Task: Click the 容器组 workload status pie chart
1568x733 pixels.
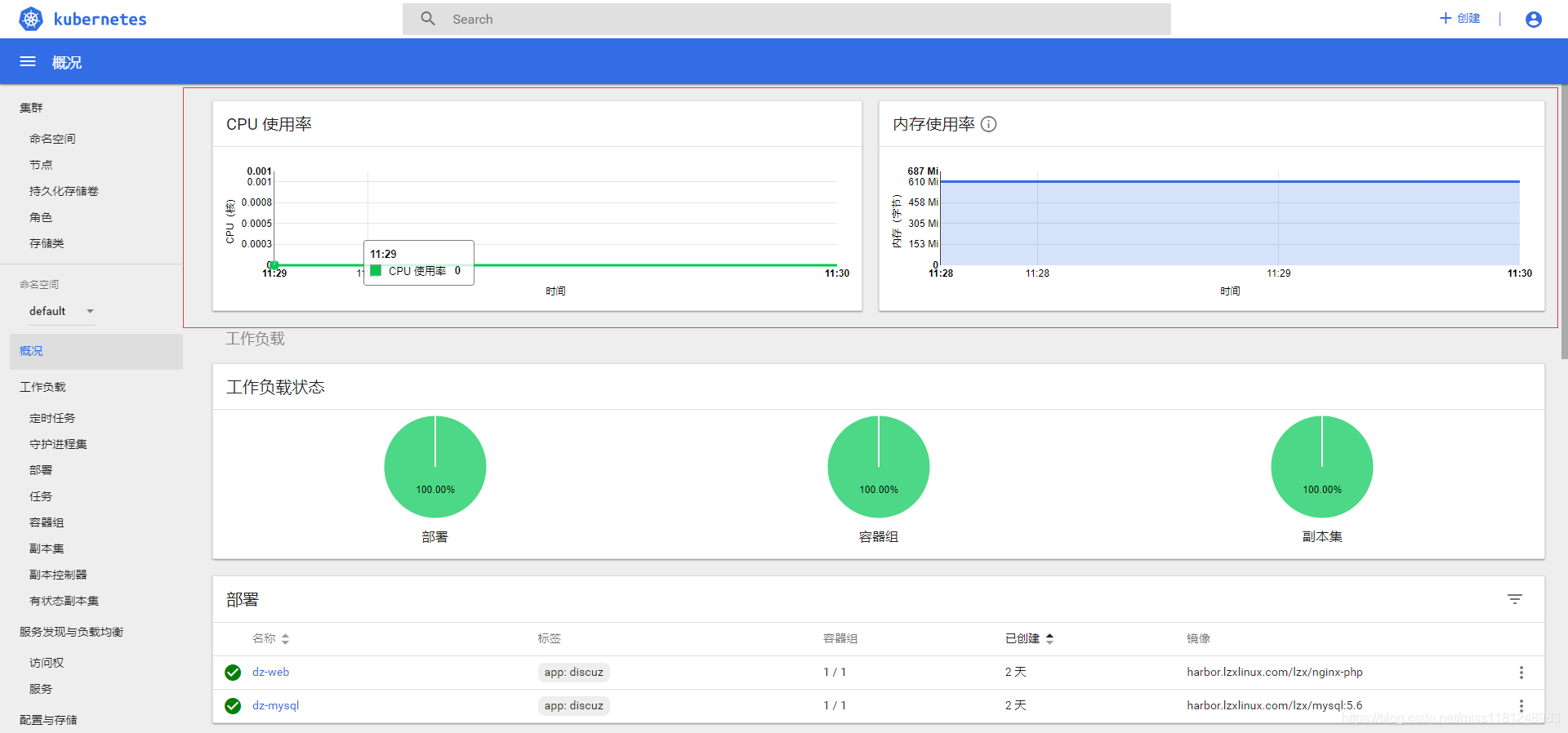Action: (x=879, y=467)
